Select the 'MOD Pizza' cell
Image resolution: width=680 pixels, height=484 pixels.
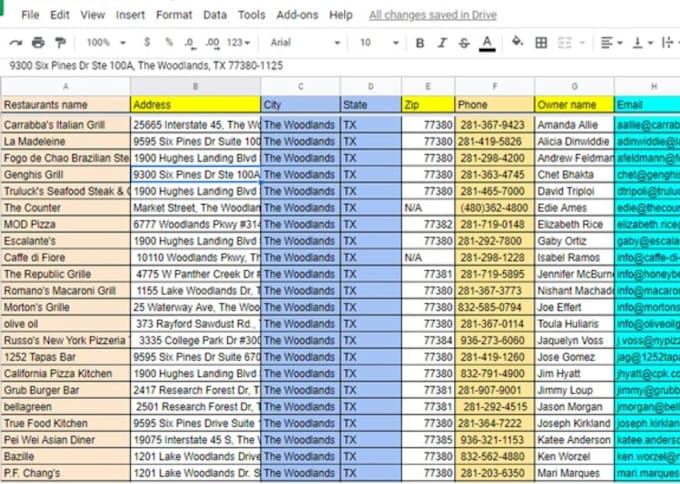click(65, 224)
